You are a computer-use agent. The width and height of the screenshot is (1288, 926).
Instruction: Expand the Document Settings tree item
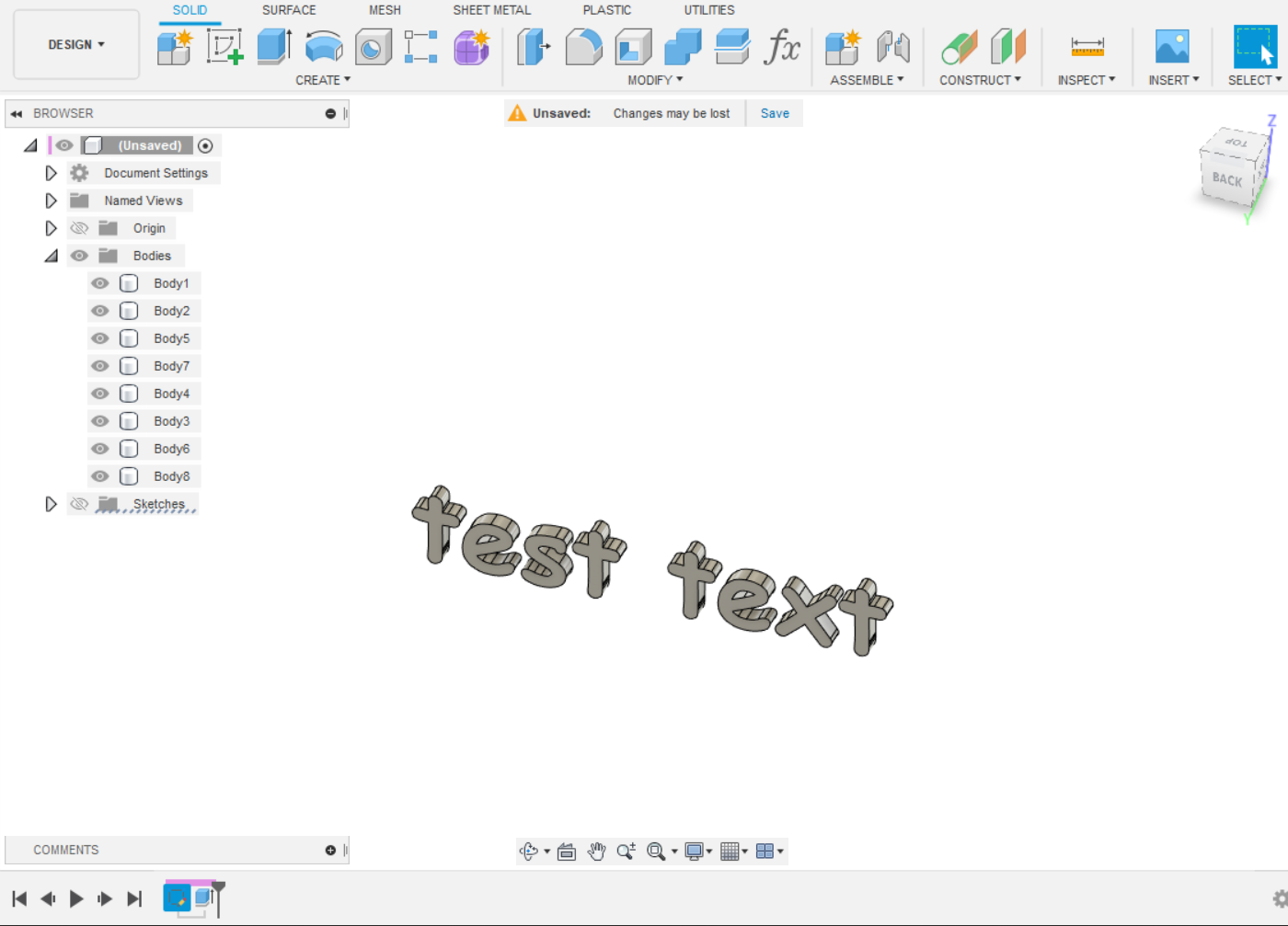pos(52,173)
